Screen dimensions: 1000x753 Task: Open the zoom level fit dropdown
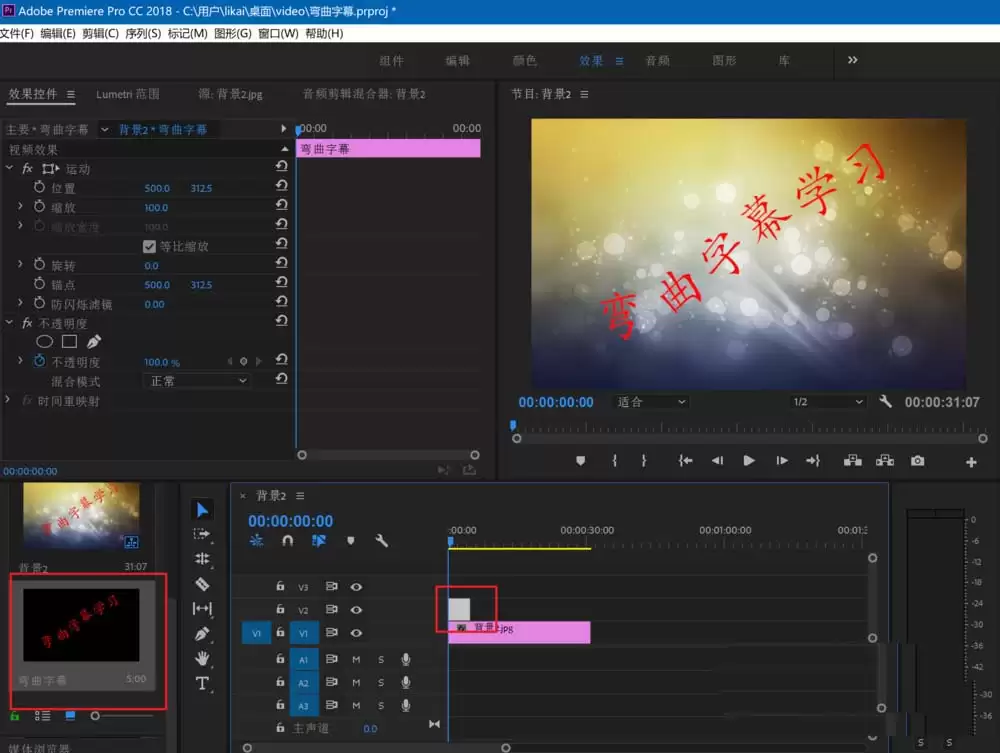(652, 402)
